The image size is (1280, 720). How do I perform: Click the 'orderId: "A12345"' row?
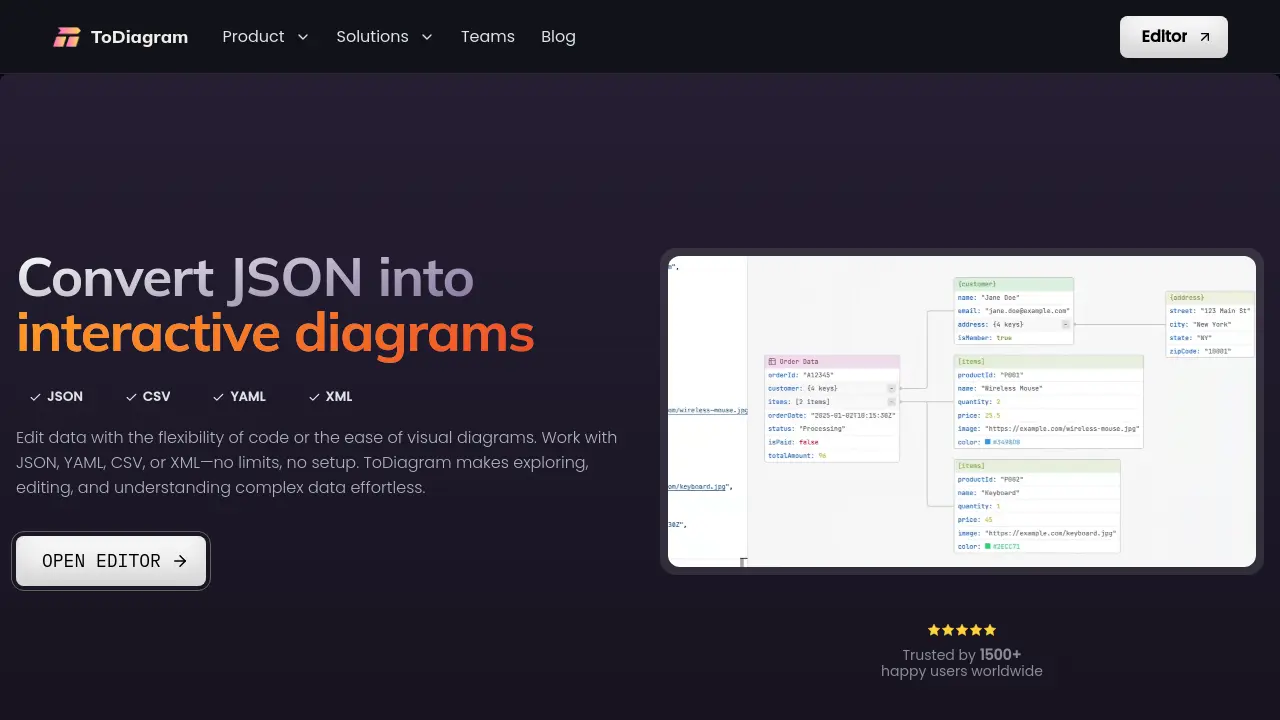click(x=832, y=375)
